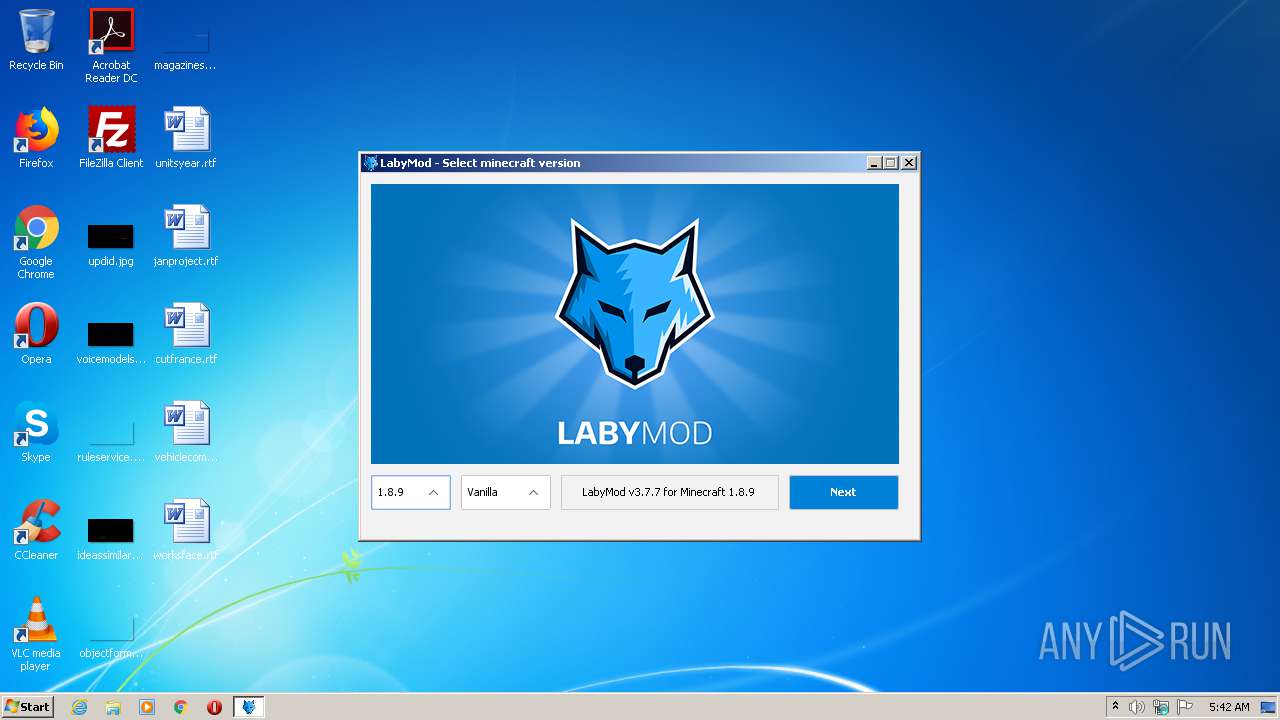Select the cutfrance.rtf document icon
This screenshot has width=1280, height=720.
pyautogui.click(x=185, y=334)
